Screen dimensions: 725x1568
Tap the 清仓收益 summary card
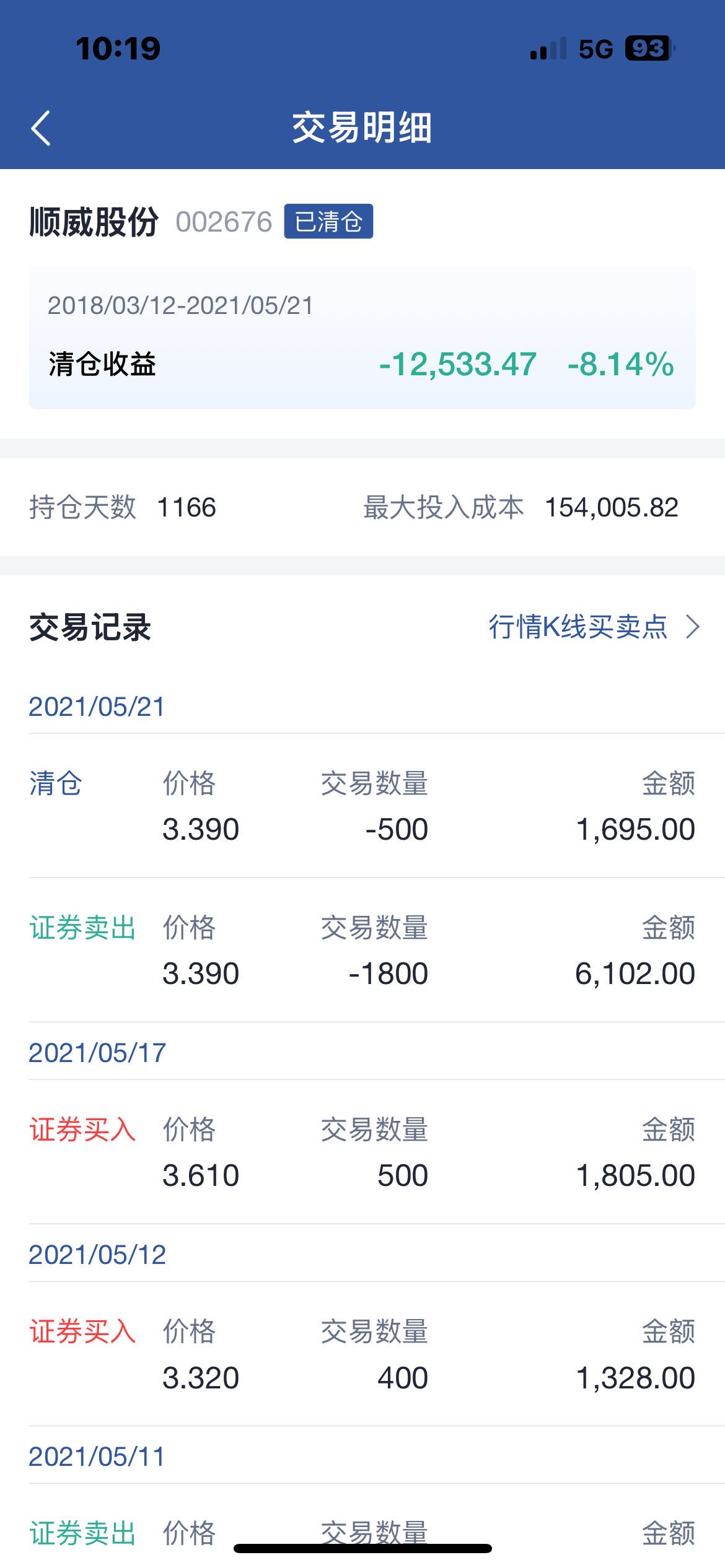coord(362,338)
